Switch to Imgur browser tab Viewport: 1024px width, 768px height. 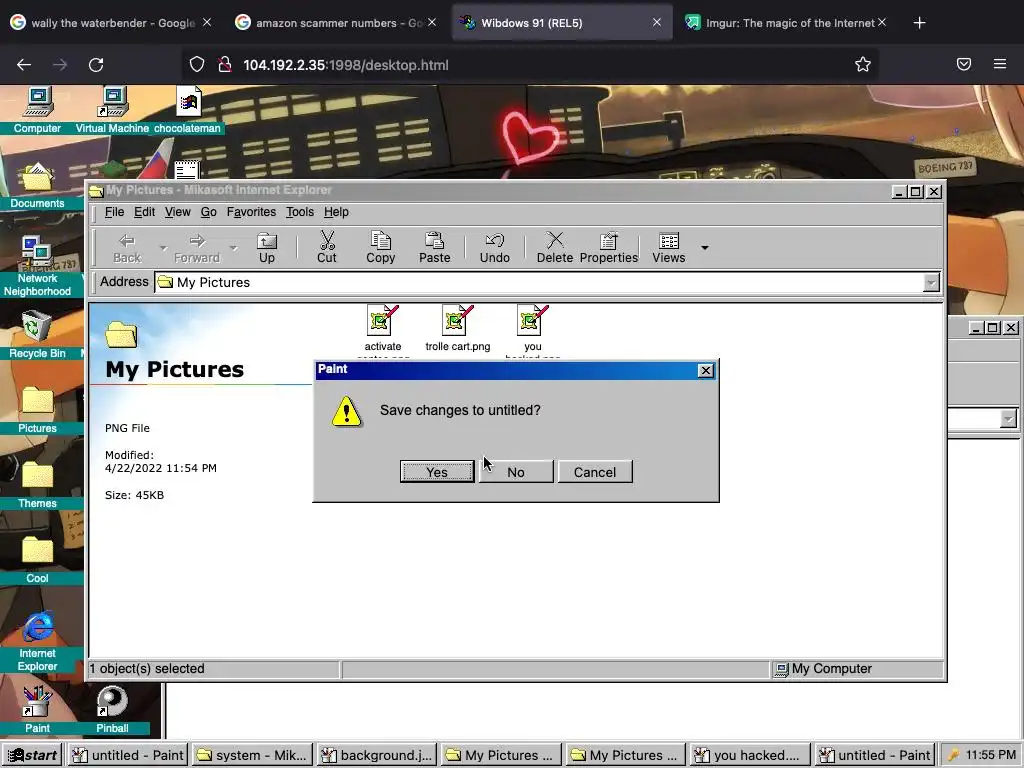pyautogui.click(x=785, y=23)
